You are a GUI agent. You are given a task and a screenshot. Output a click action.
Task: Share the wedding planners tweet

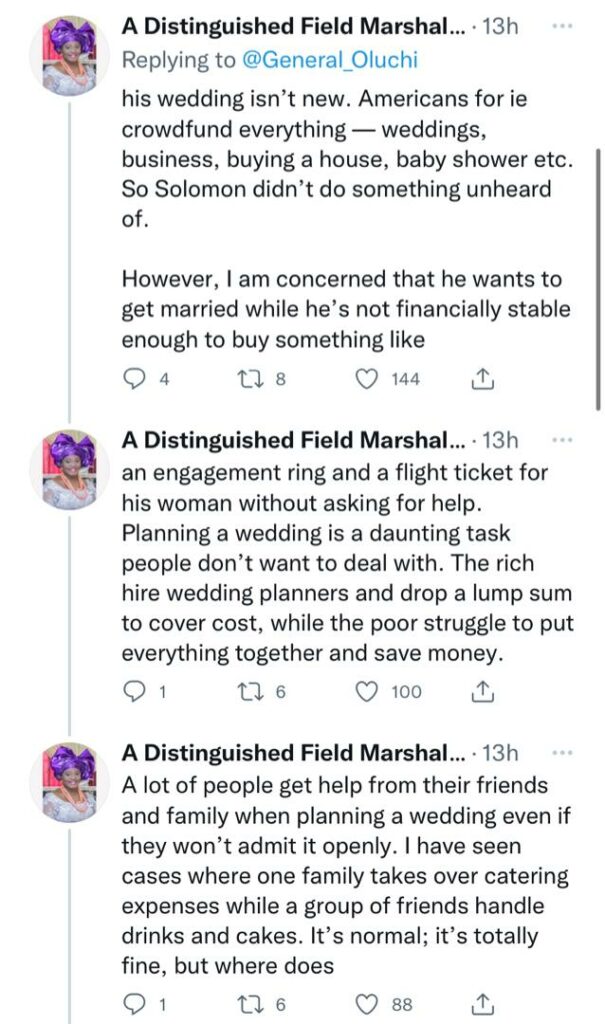pos(481,691)
